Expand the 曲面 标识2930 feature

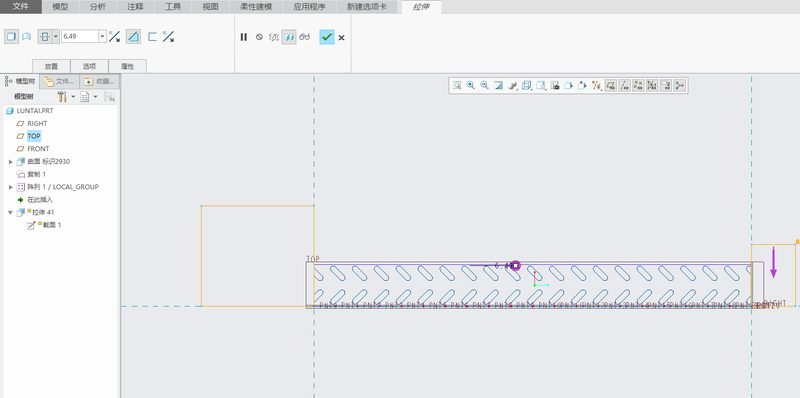pos(11,161)
